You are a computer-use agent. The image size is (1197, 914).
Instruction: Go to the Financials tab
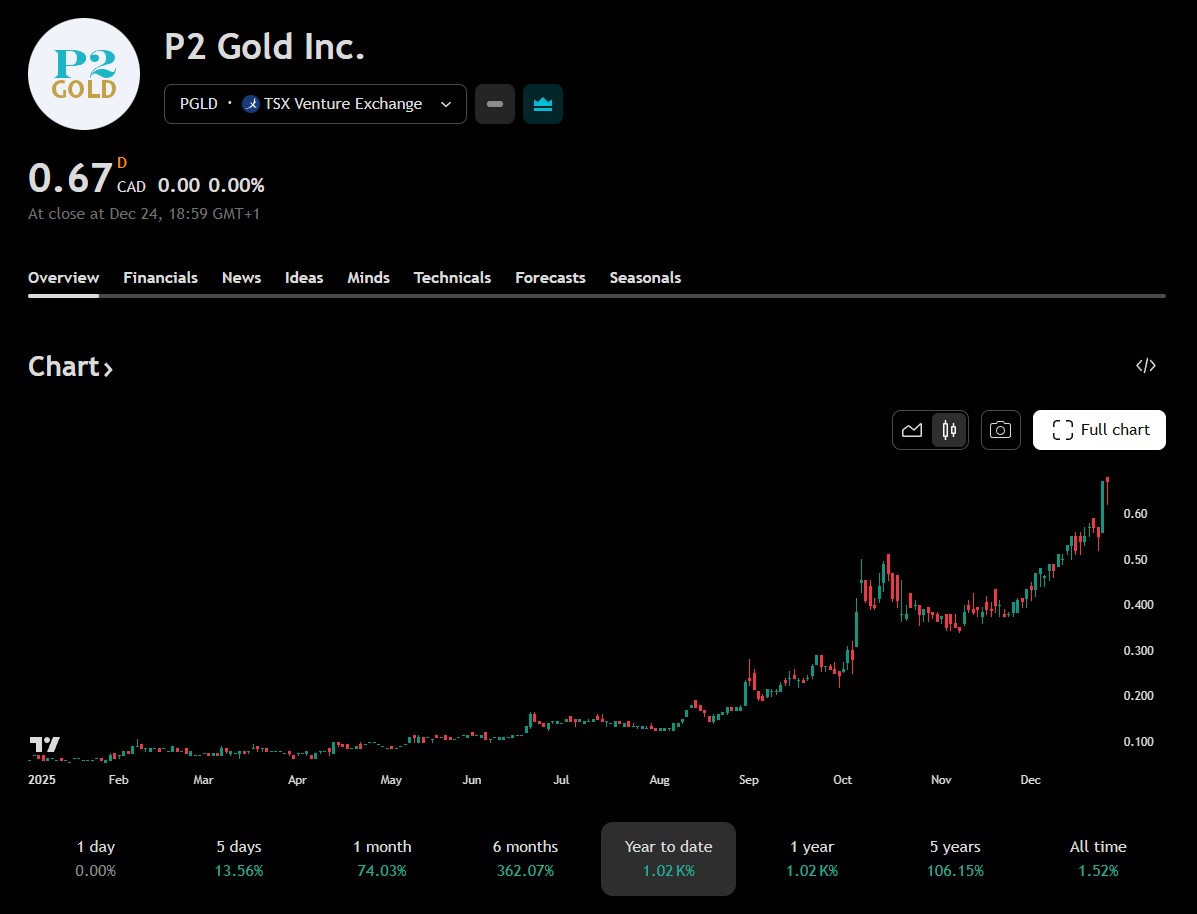click(160, 278)
